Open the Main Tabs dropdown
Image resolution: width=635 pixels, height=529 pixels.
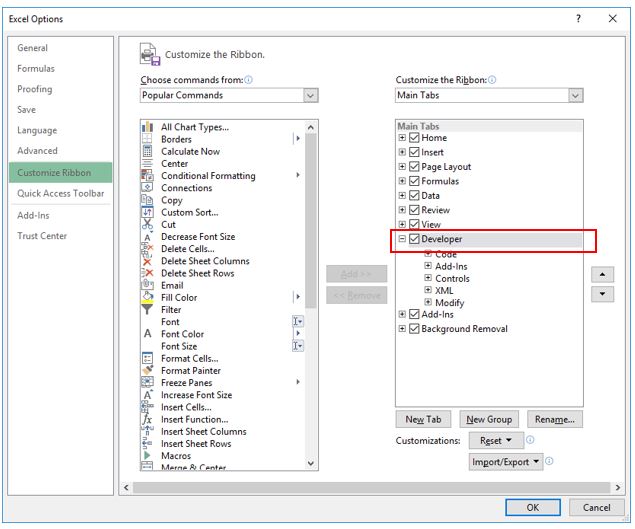575,96
